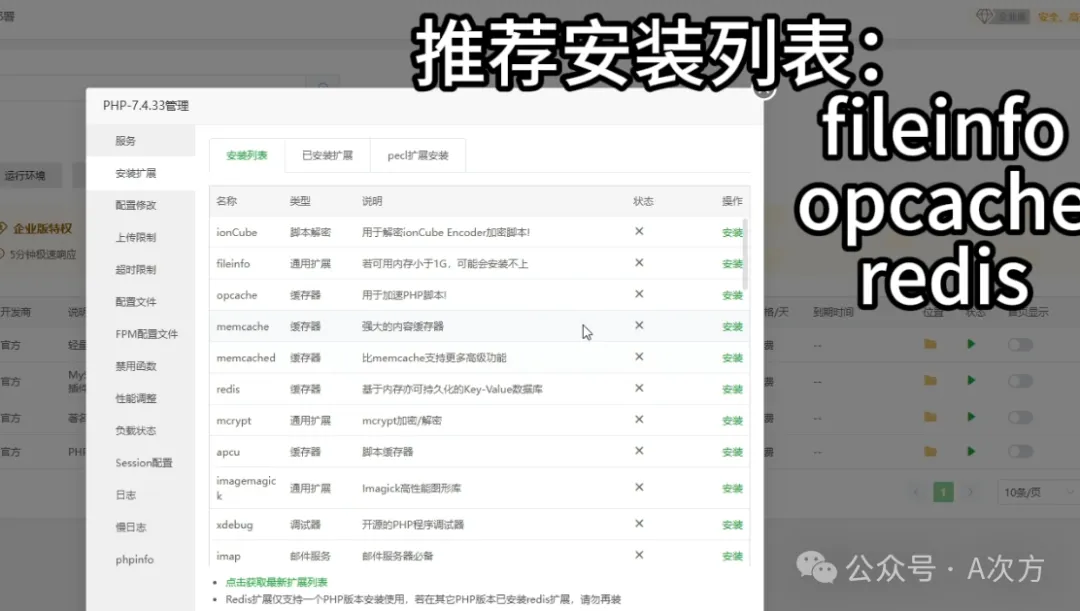Click the PHP-7.4.33管理 dialog title

click(145, 106)
